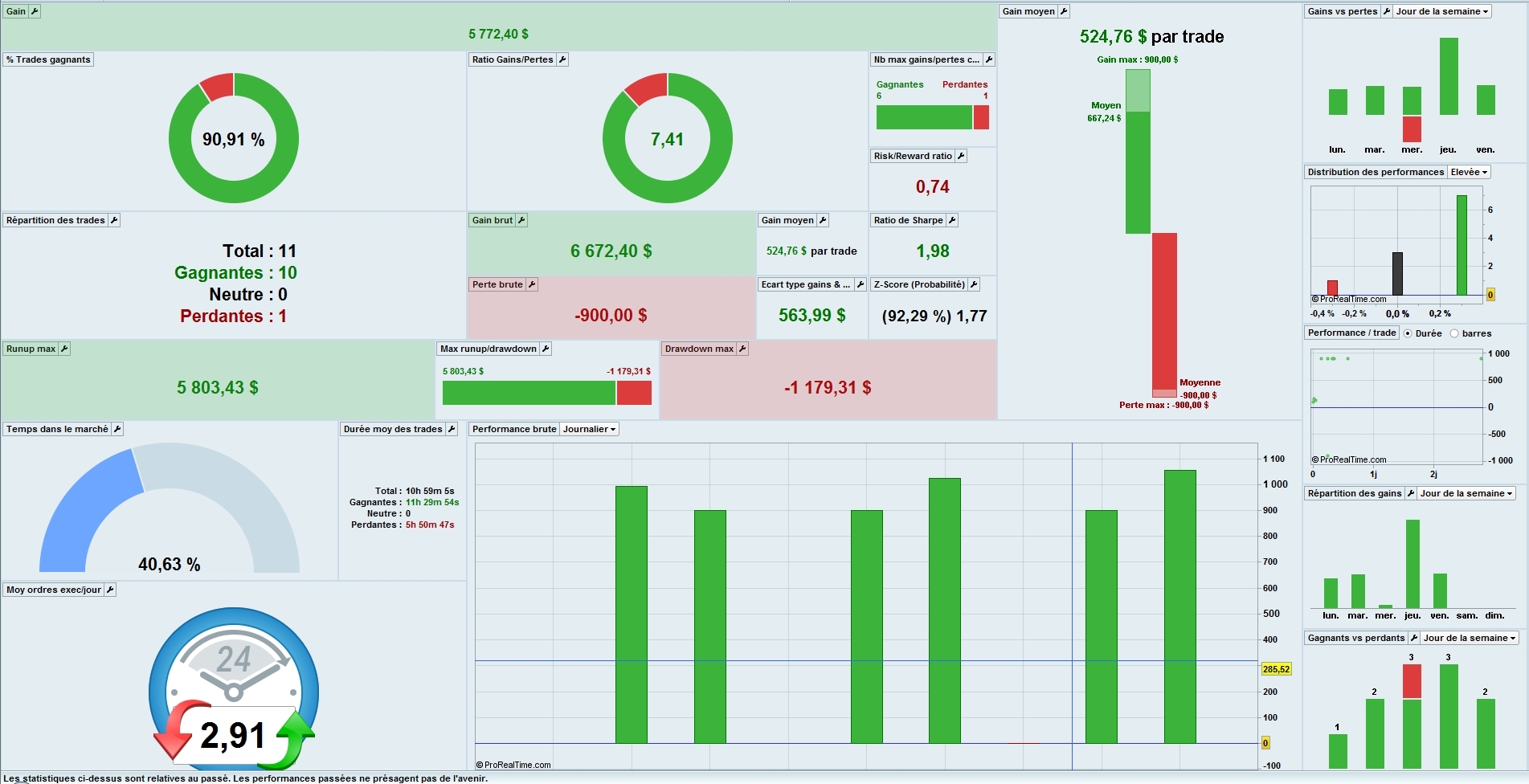Open Jour de la semaine dropdown for Répartition des gains
This screenshot has height=784, width=1529.
tap(1466, 493)
